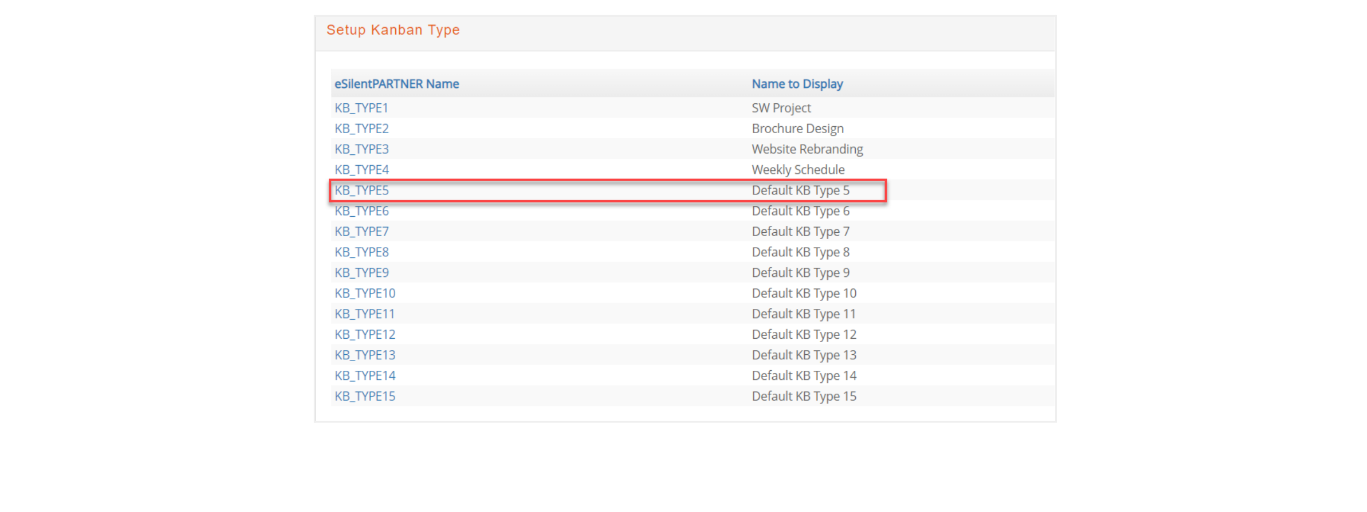Viewport: 1367px width, 512px height.
Task: Open the KB_TYPE11 link
Action: tap(365, 314)
